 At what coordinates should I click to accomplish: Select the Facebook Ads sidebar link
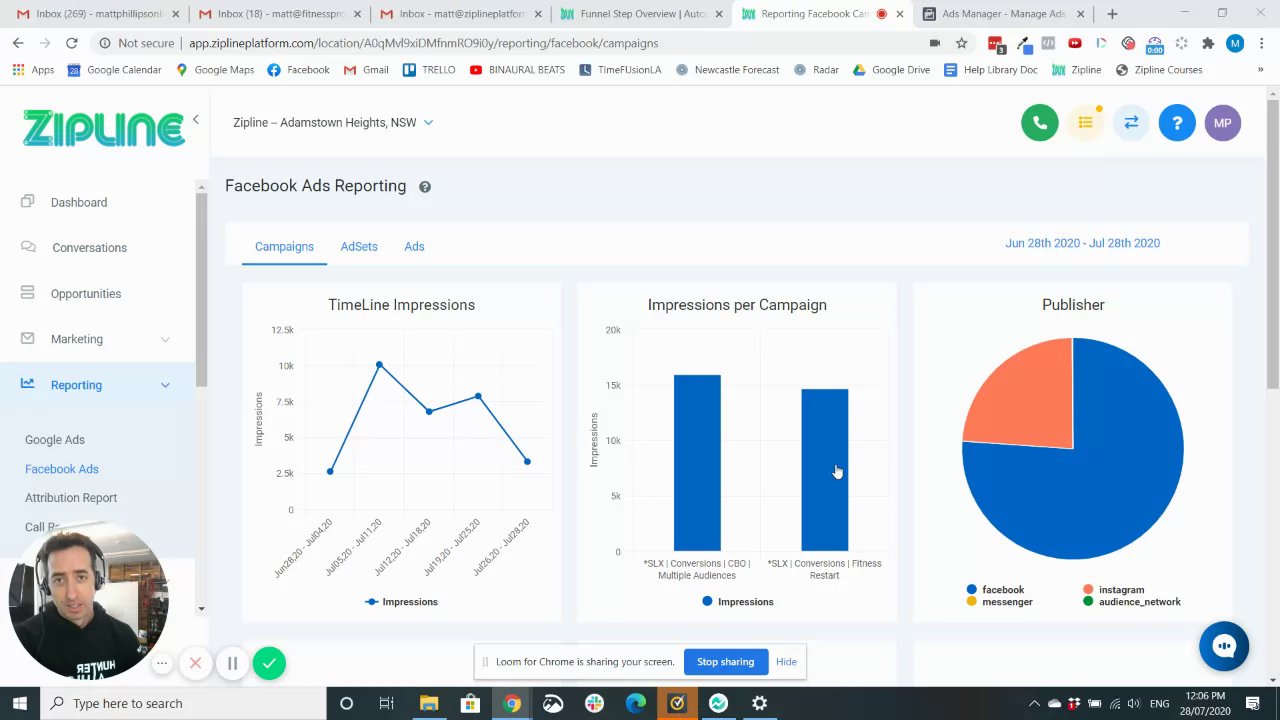coord(62,469)
